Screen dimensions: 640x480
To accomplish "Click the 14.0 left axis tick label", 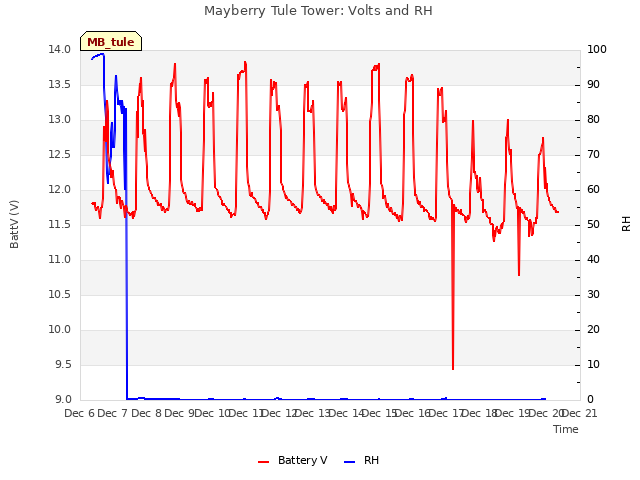I will pyautogui.click(x=60, y=49).
